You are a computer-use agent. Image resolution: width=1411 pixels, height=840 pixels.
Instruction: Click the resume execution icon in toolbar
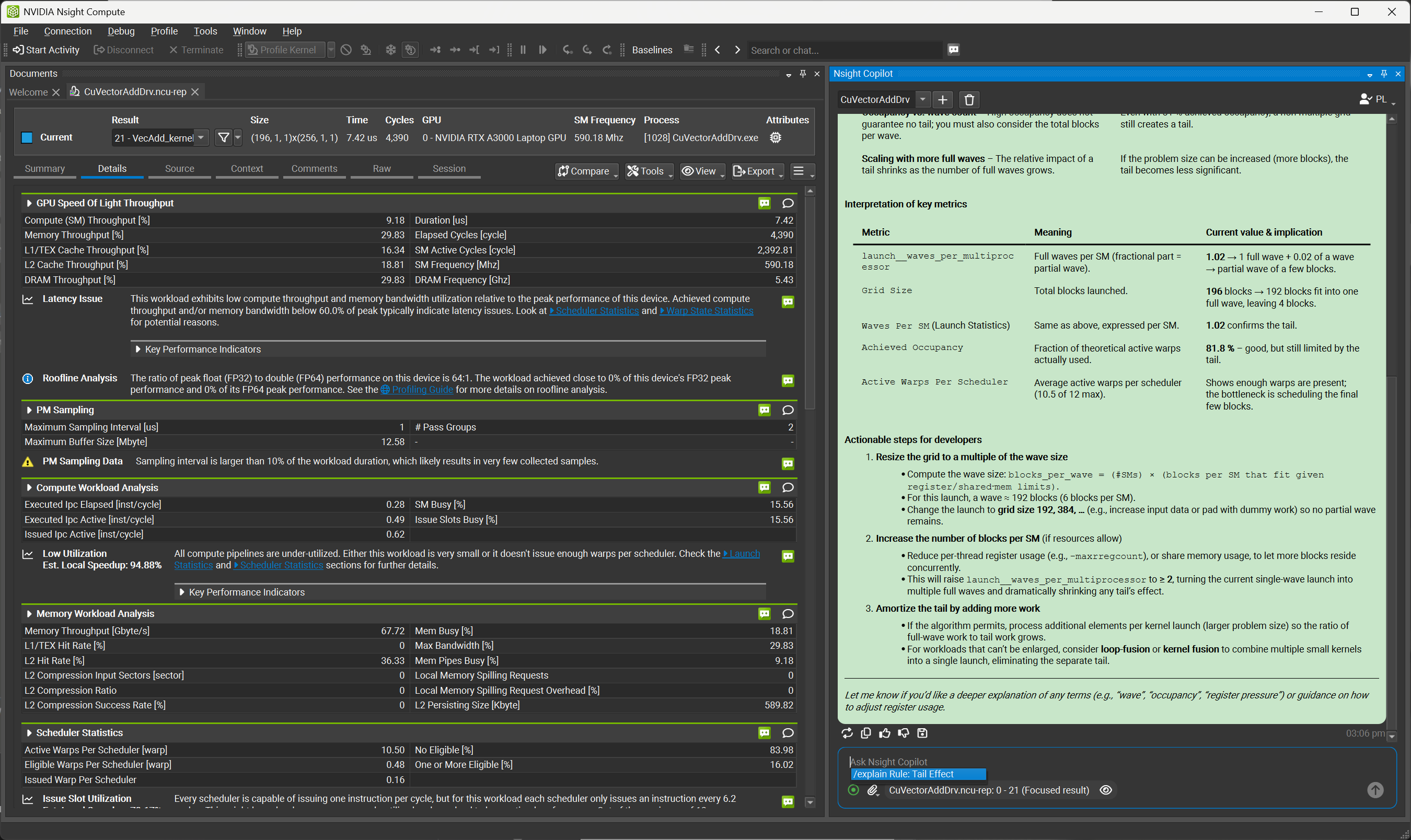pyautogui.click(x=542, y=50)
